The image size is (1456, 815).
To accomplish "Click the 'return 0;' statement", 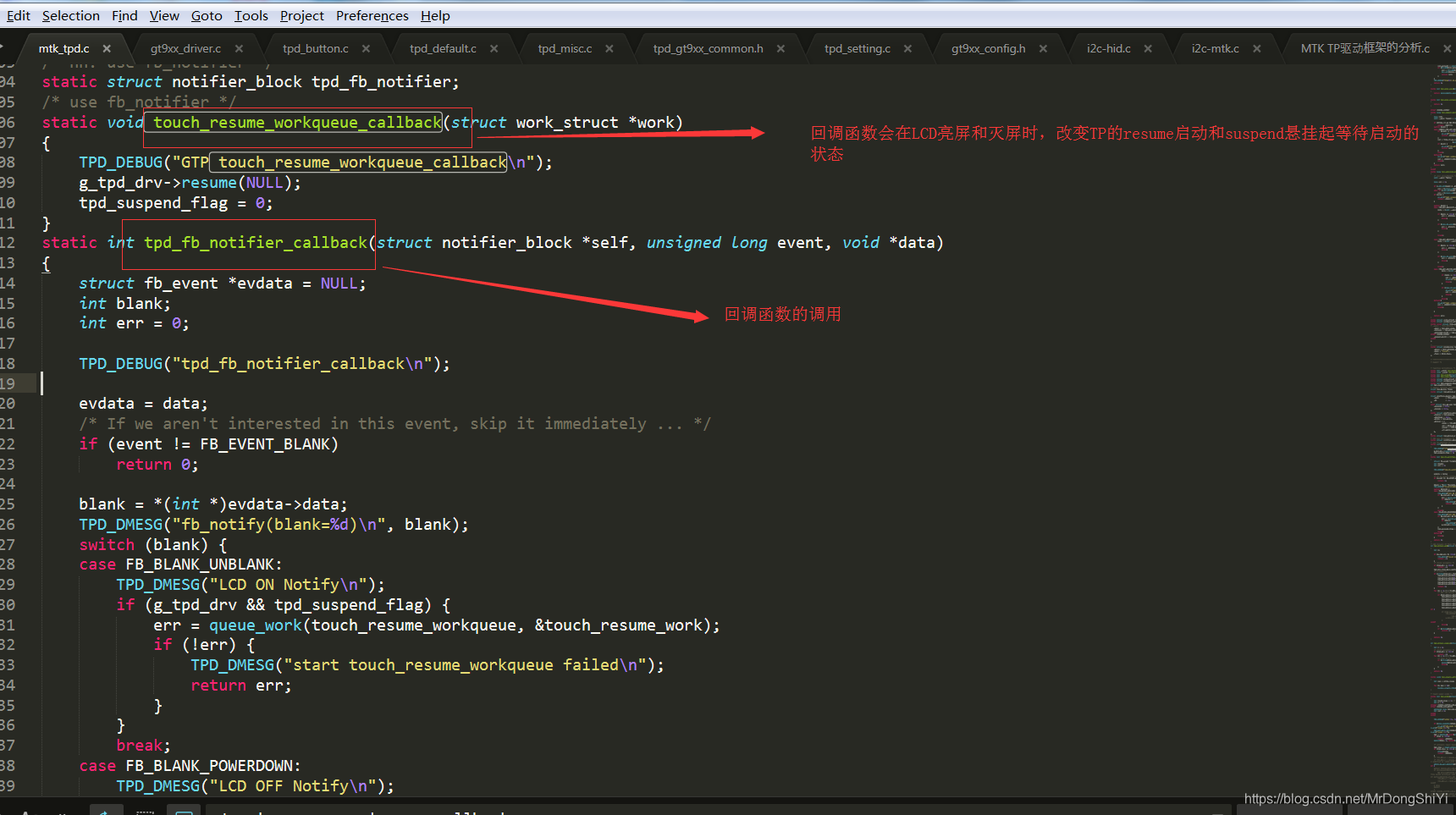I will (x=157, y=465).
